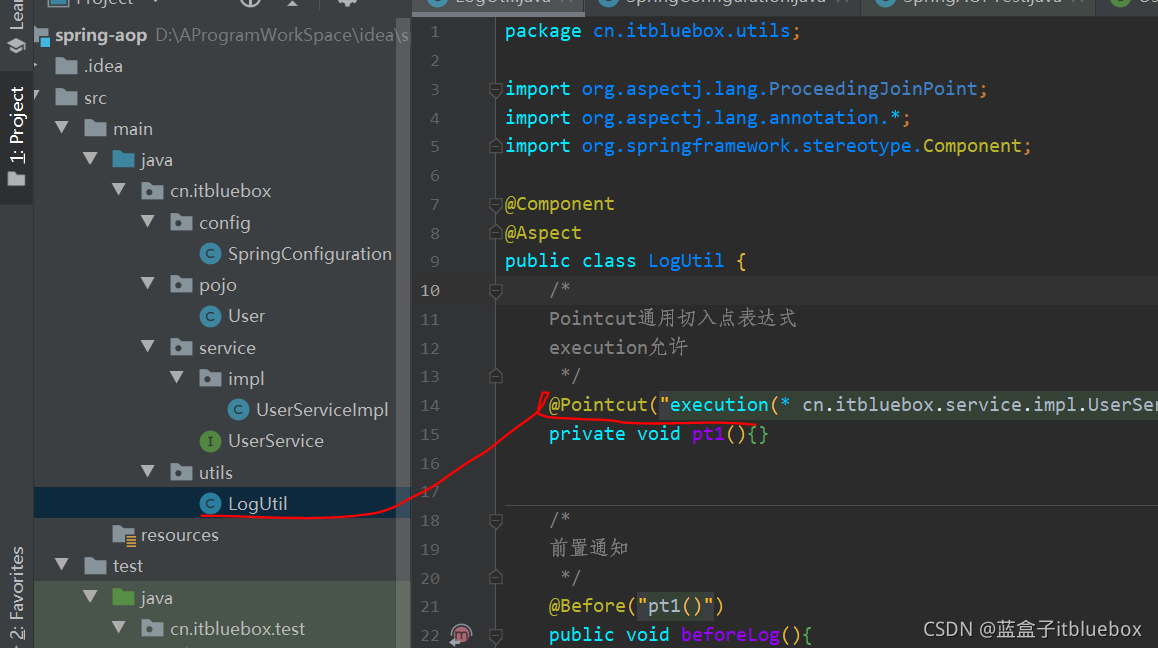
Task: Click fold marker beside @Component on line 7
Action: pos(496,205)
